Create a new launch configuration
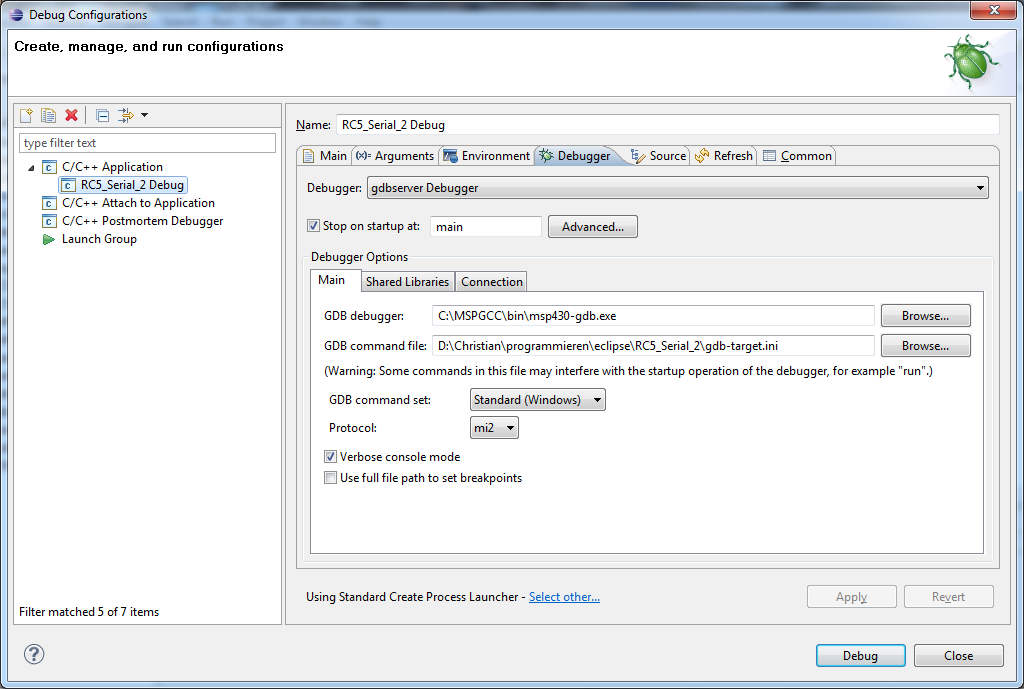 [x=25, y=115]
